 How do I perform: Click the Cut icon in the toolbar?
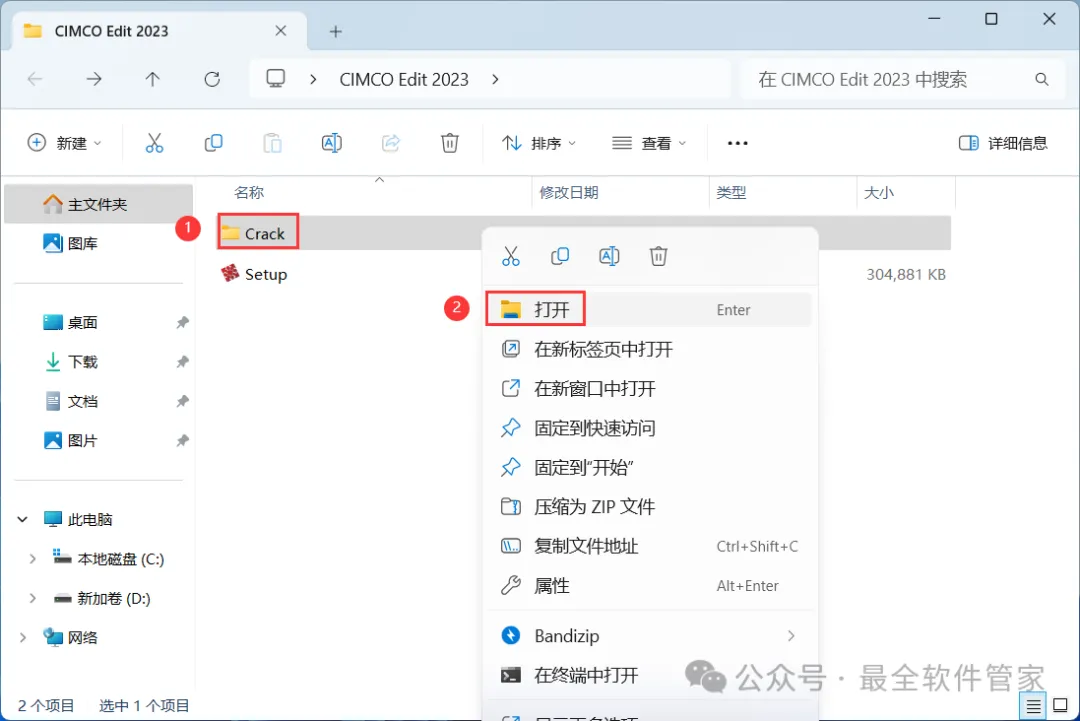pos(154,143)
